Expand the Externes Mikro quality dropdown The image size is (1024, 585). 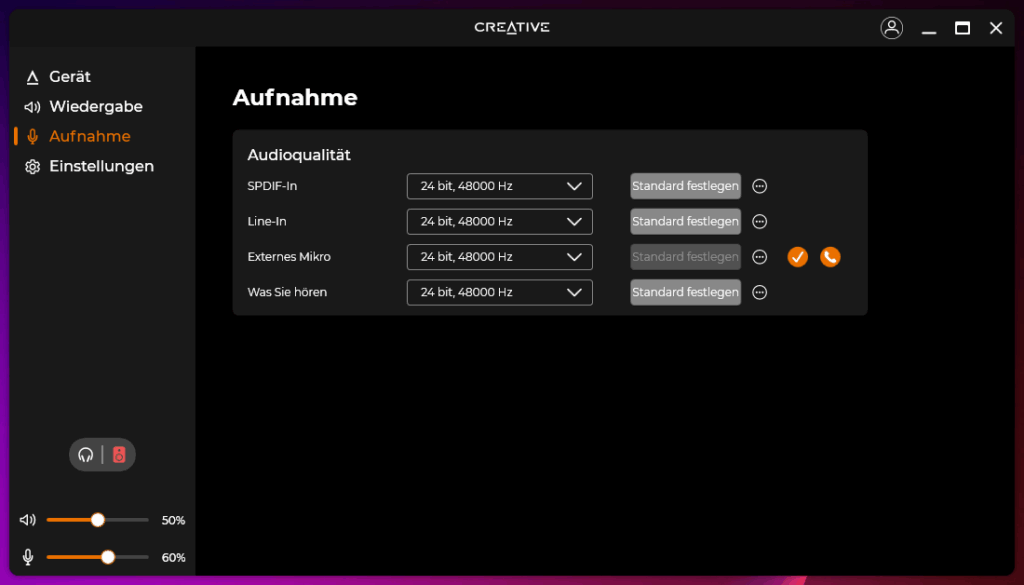[499, 257]
